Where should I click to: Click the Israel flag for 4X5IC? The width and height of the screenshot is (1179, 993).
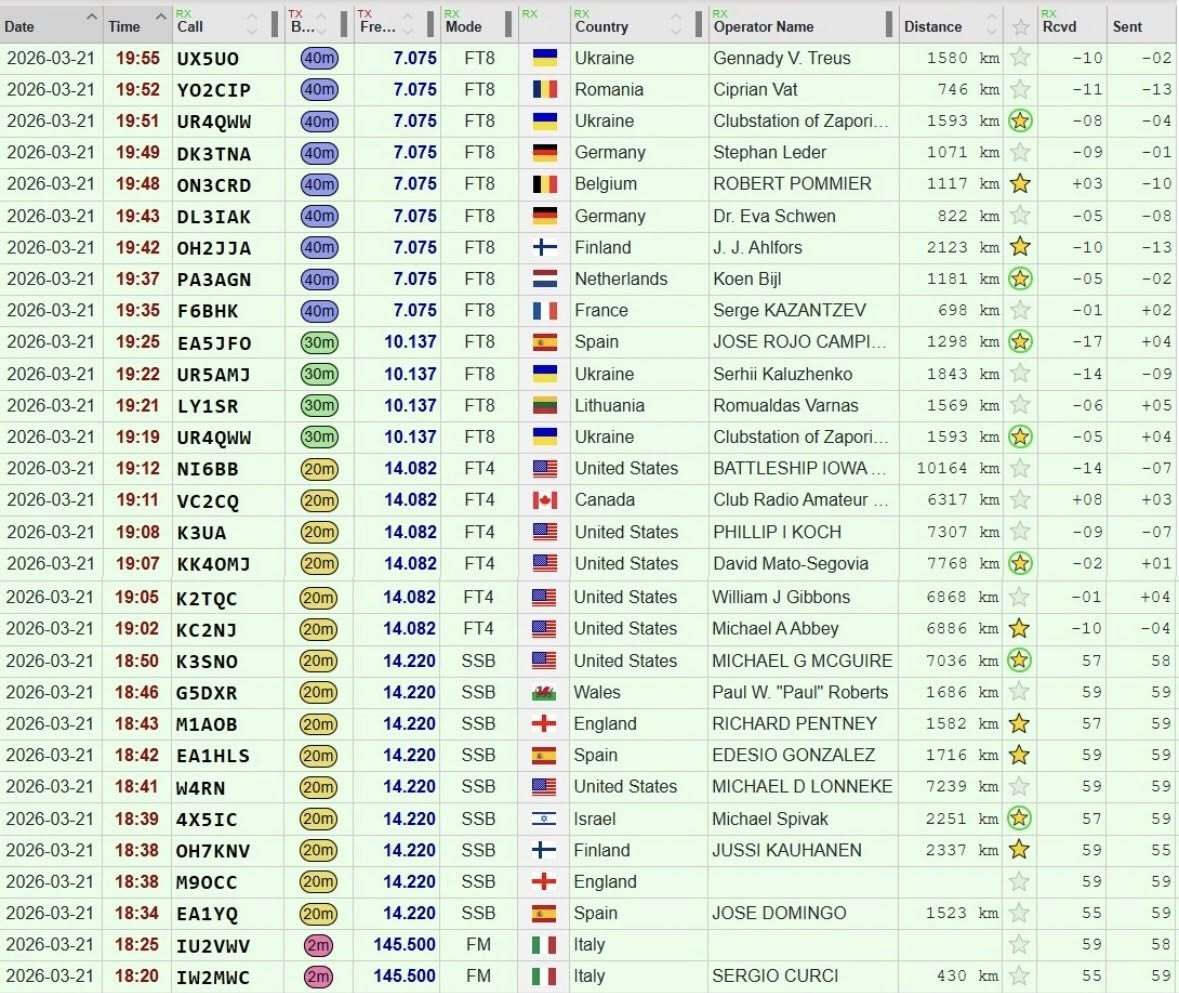click(545, 819)
